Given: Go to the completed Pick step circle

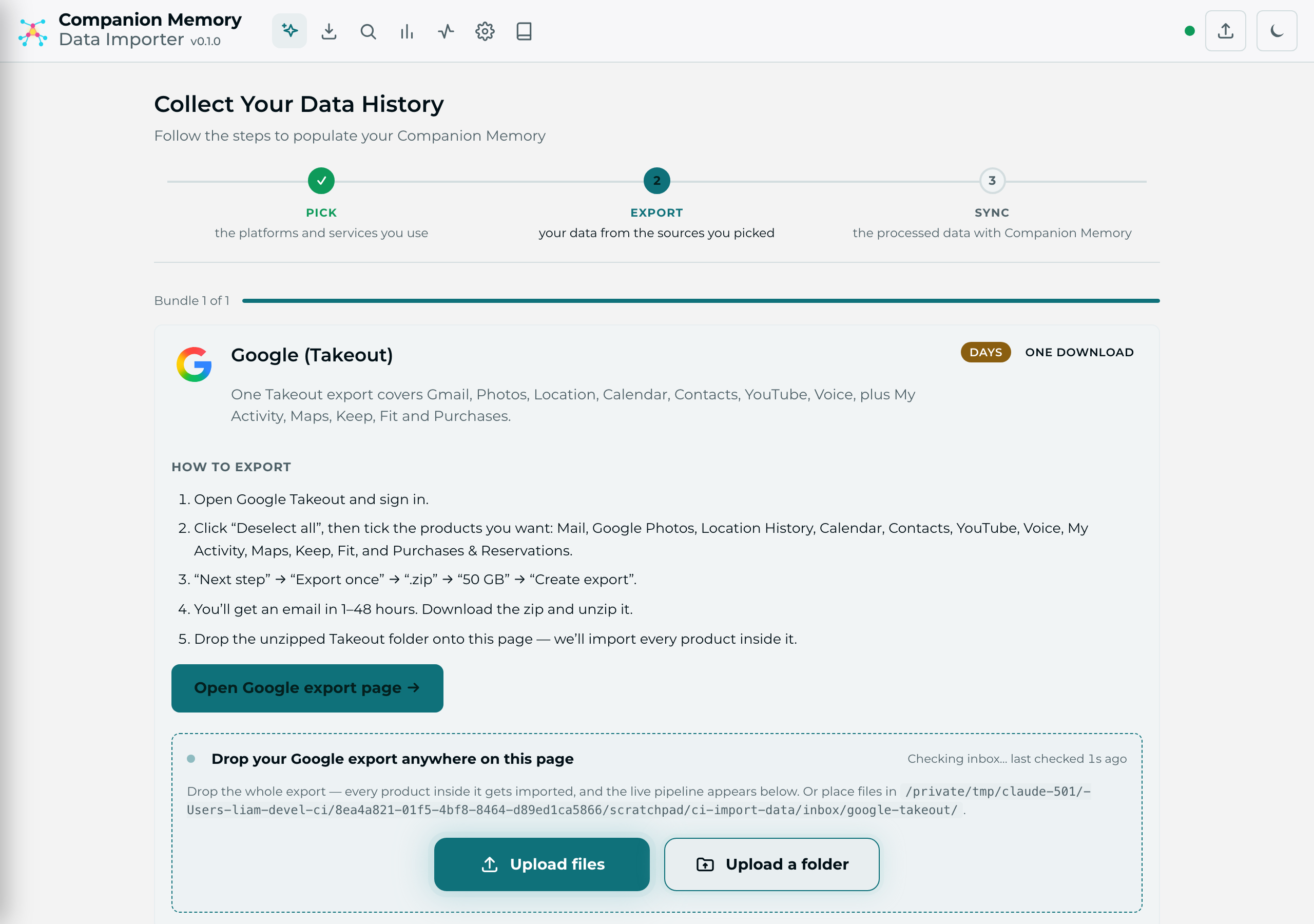Looking at the screenshot, I should coord(321,181).
